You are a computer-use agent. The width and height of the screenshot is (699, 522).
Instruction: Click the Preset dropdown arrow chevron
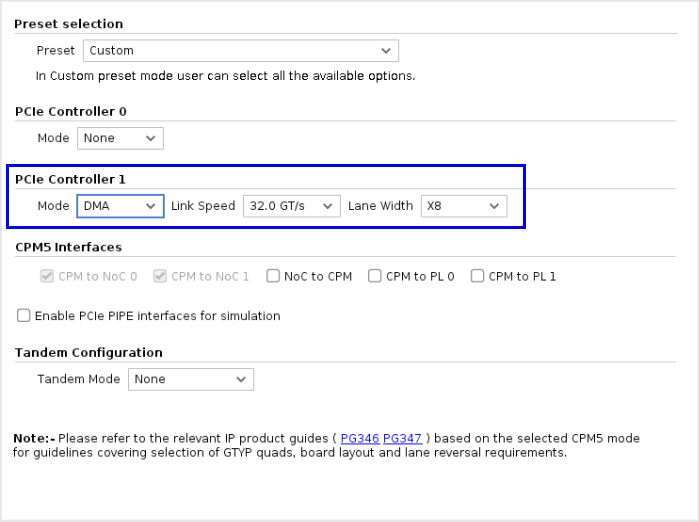pyautogui.click(x=386, y=51)
